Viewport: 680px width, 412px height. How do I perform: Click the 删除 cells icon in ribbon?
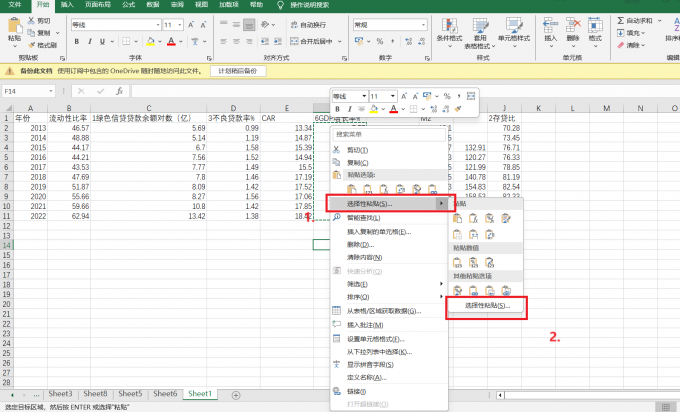(573, 26)
